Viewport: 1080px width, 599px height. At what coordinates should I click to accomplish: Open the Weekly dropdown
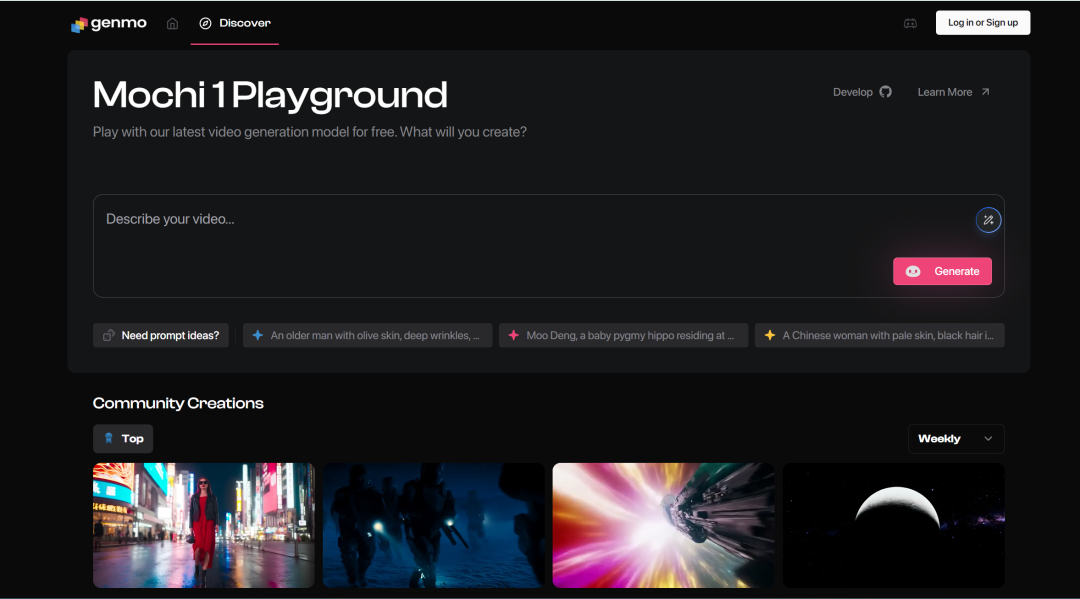956,439
